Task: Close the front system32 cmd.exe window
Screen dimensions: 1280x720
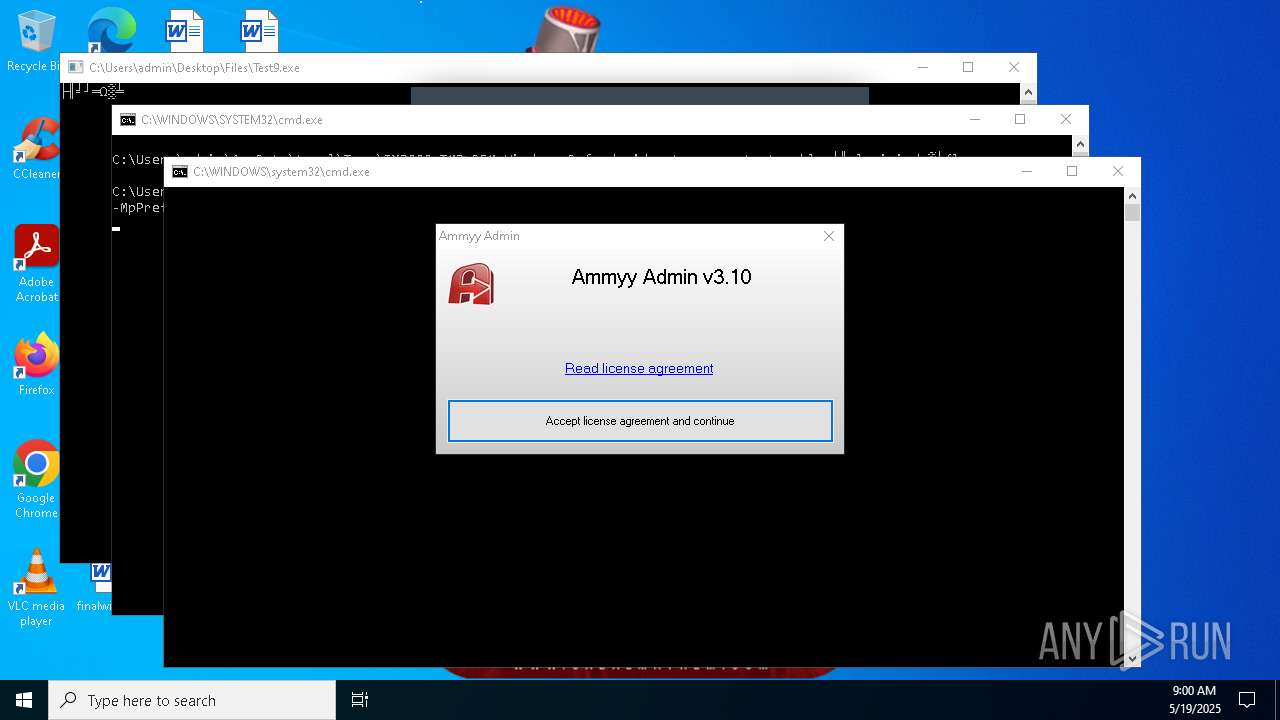Action: [1118, 172]
